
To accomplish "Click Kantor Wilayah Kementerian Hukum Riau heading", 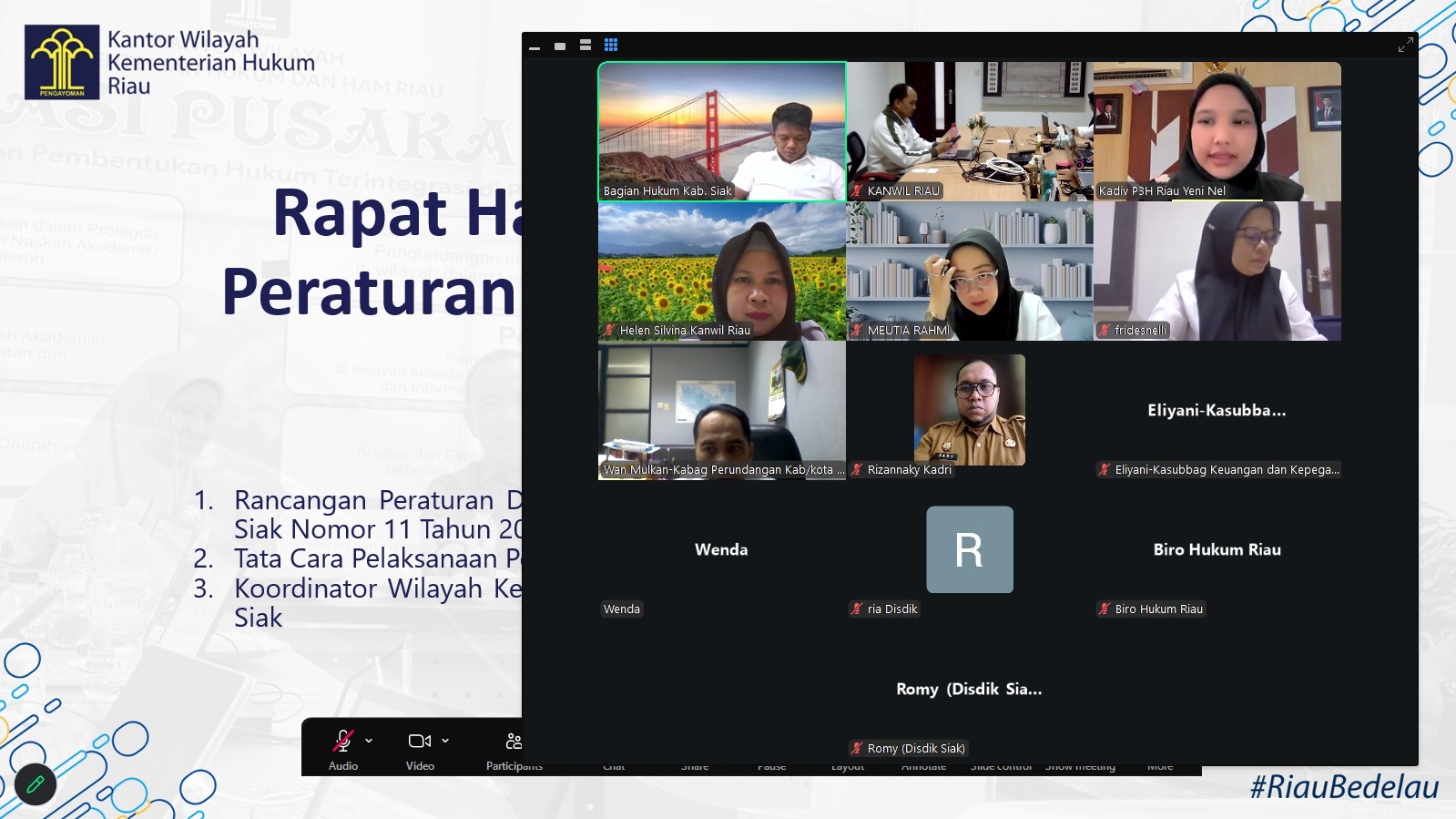I will click(x=211, y=63).
